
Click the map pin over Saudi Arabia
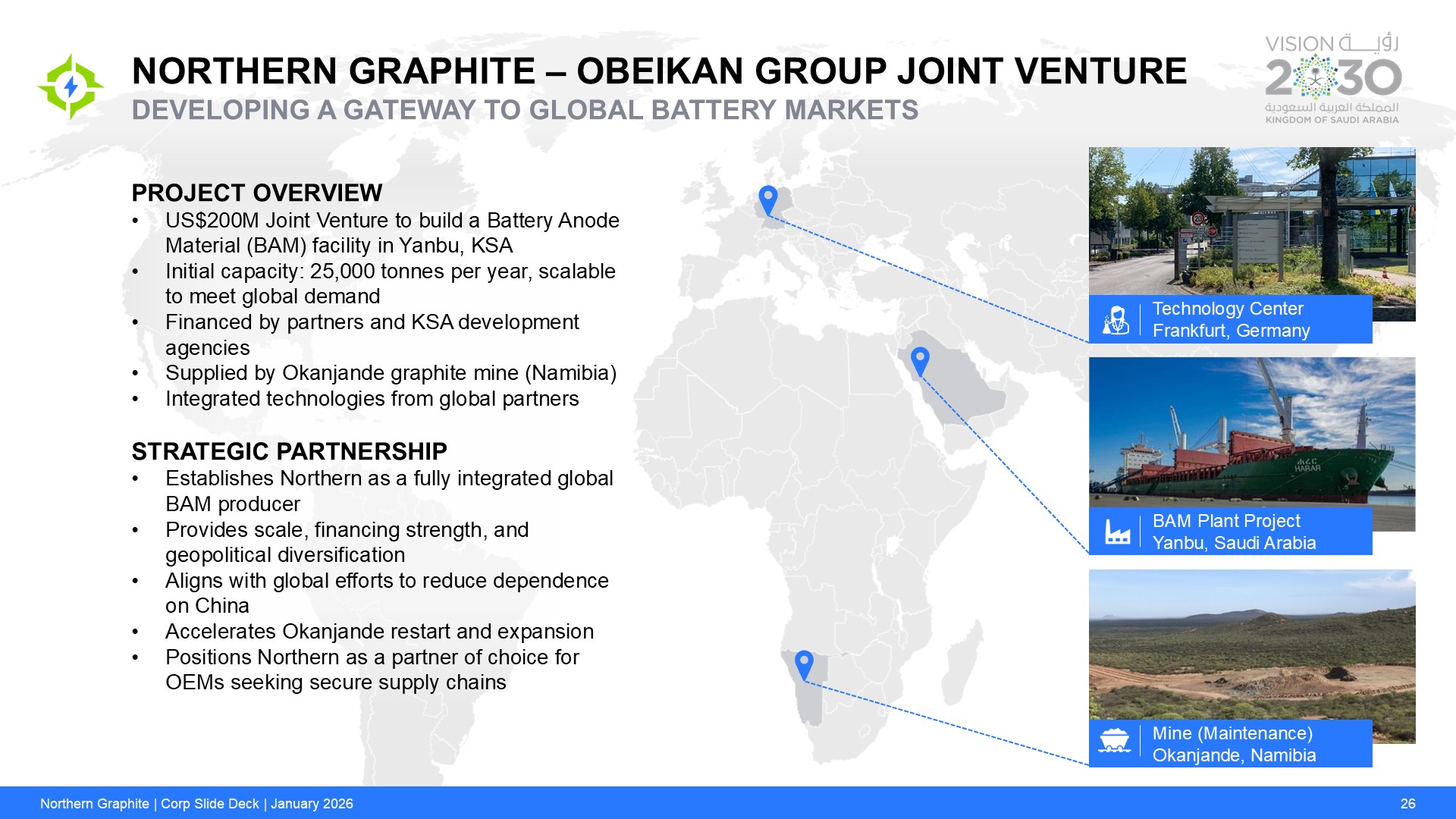(x=920, y=361)
